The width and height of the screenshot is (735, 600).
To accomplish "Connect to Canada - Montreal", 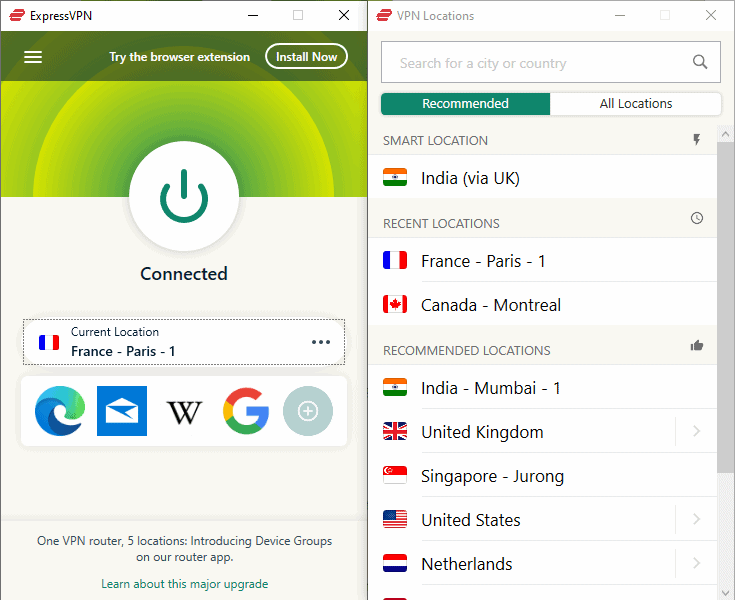I will tap(543, 304).
